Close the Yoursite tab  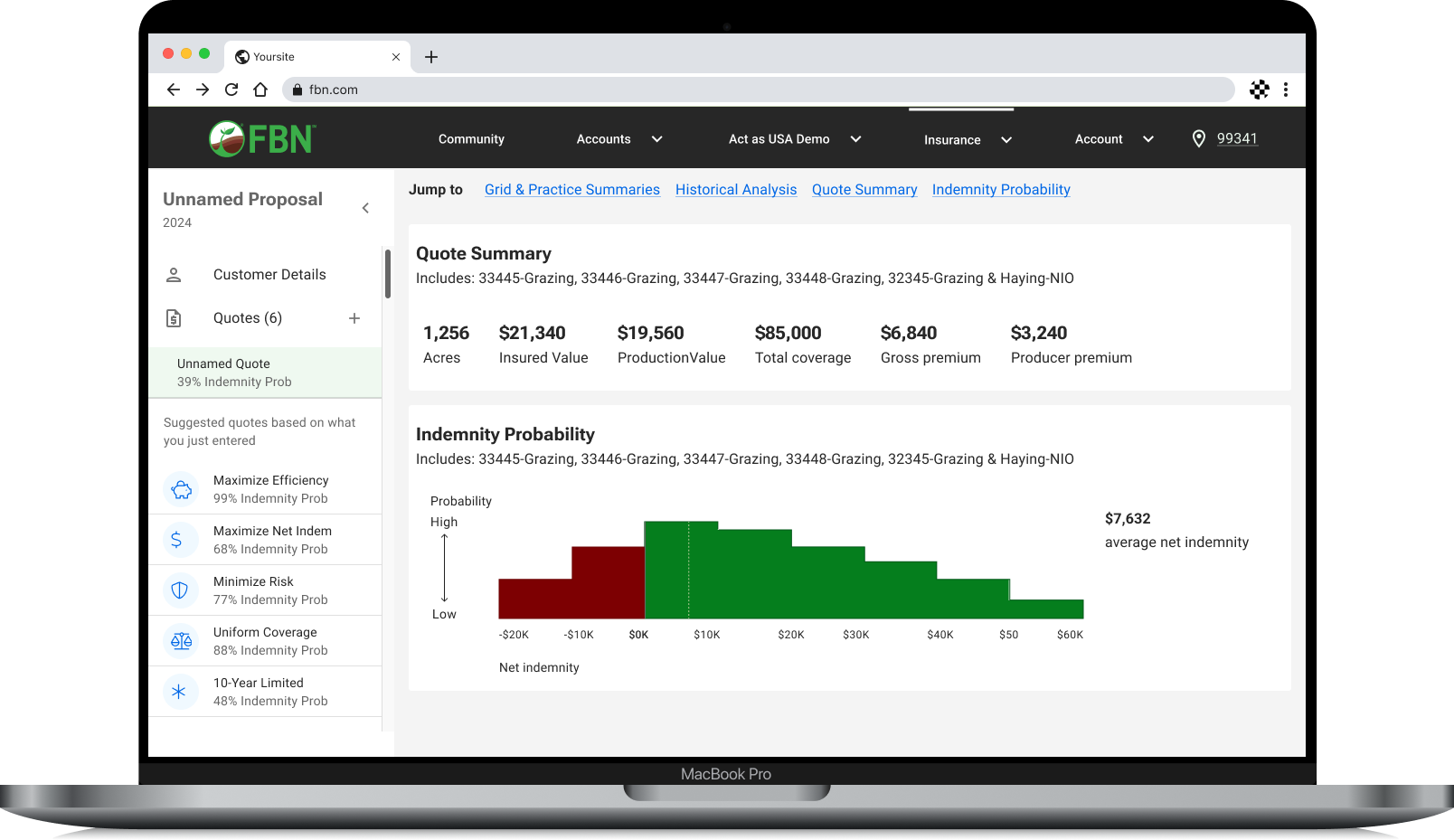(396, 57)
